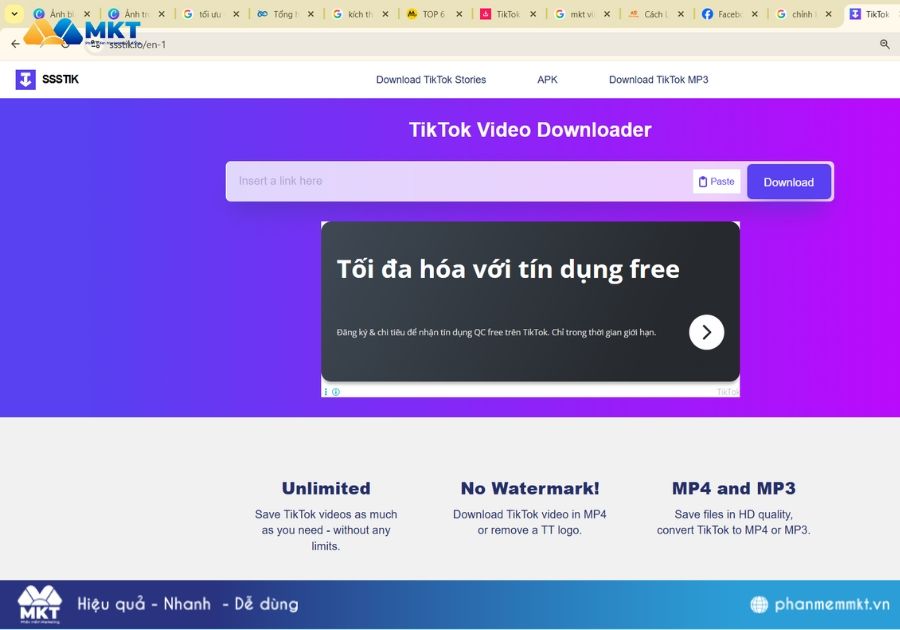Click the Download button
This screenshot has width=900, height=630.
pyautogui.click(x=788, y=181)
